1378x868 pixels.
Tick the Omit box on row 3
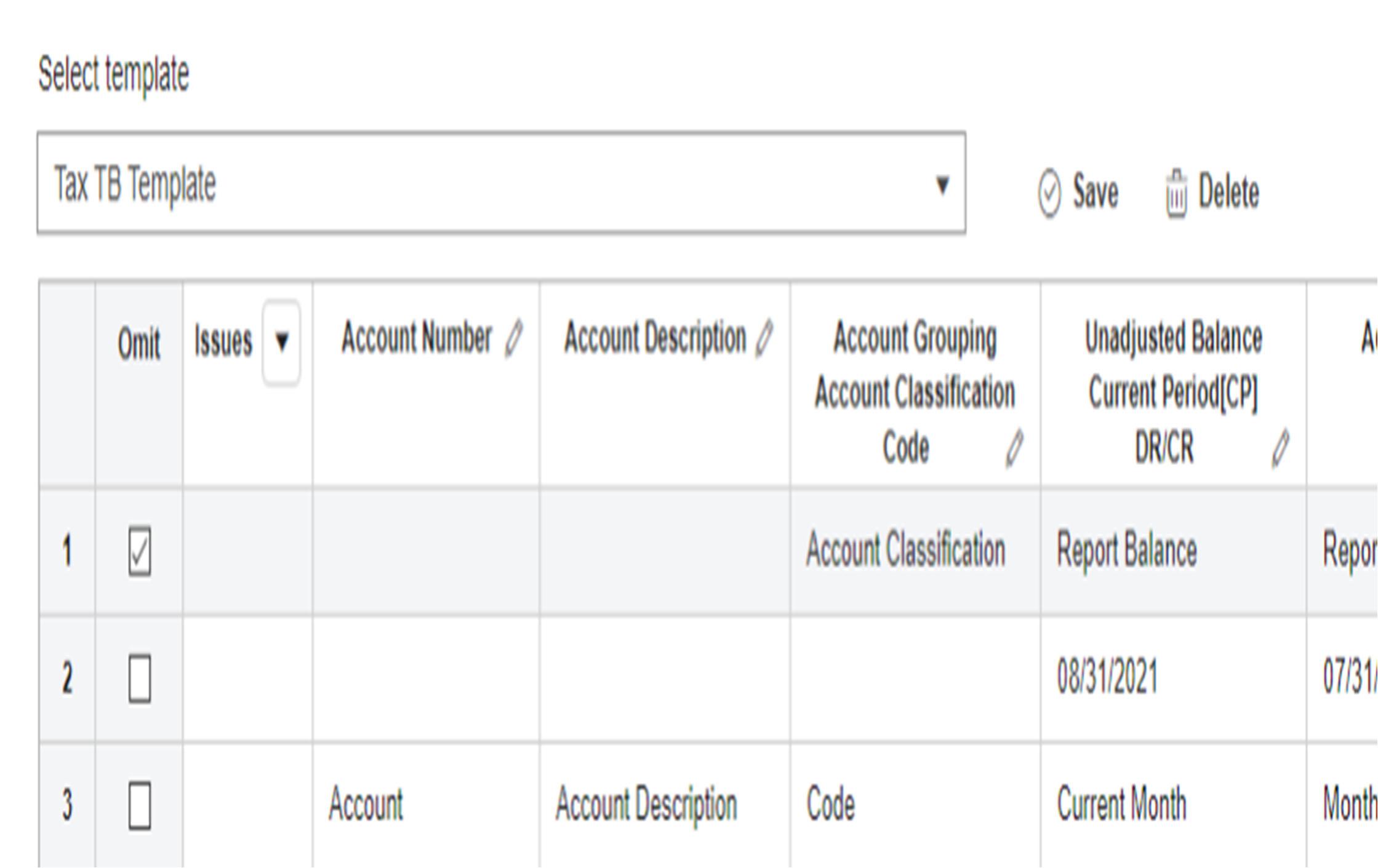pyautogui.click(x=140, y=805)
